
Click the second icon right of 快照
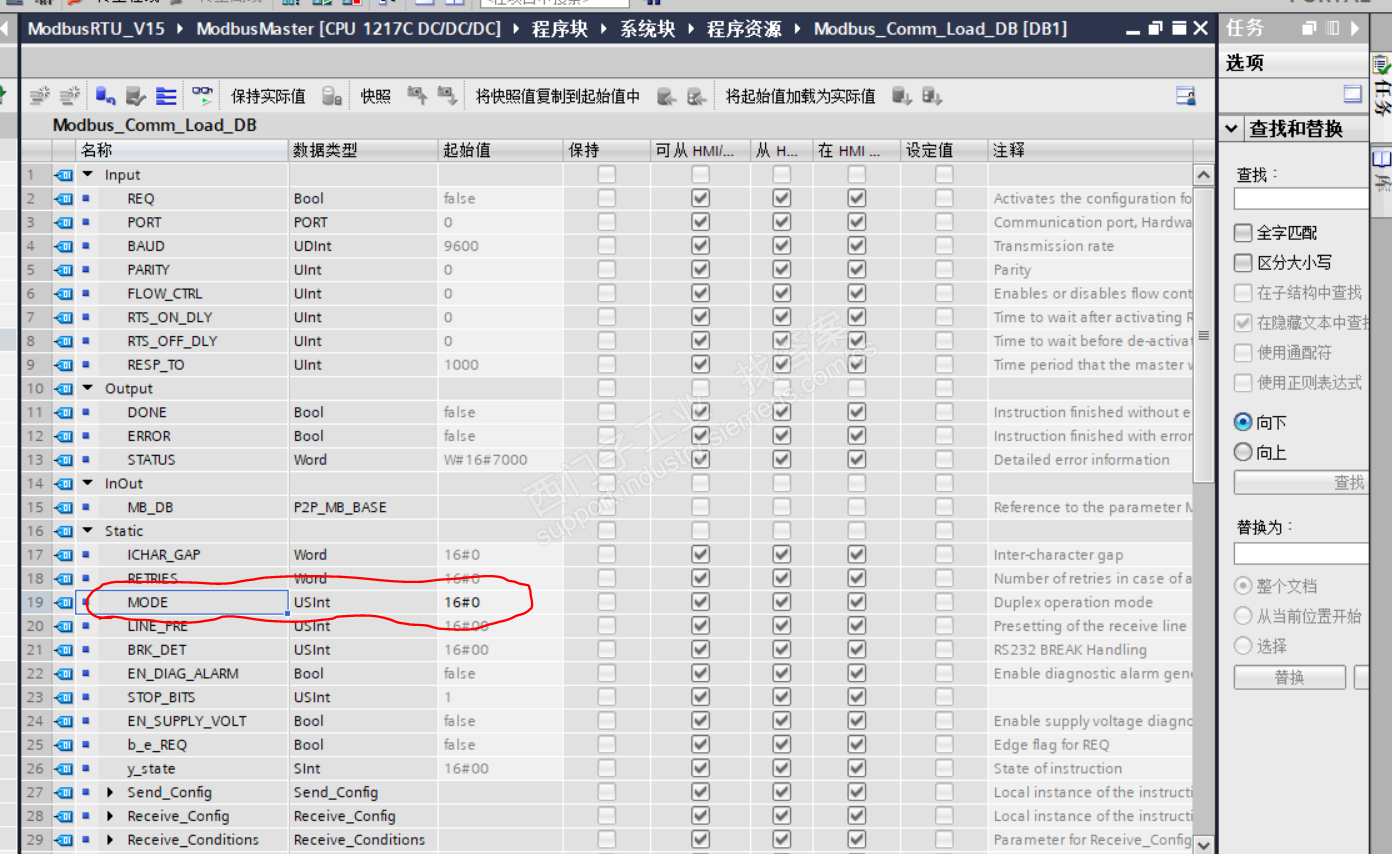point(447,96)
